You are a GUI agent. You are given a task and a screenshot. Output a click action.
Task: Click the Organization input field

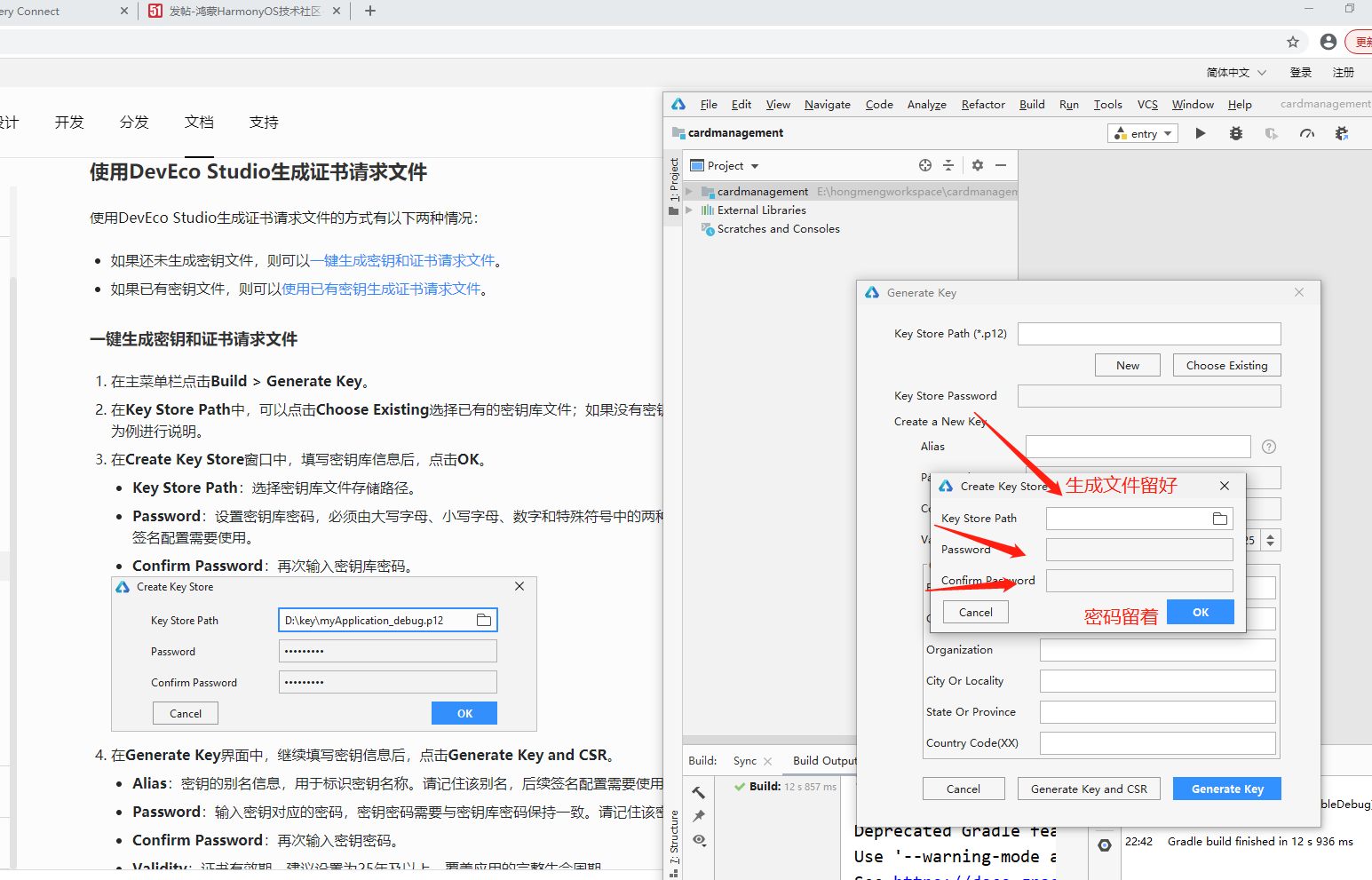pos(1158,650)
